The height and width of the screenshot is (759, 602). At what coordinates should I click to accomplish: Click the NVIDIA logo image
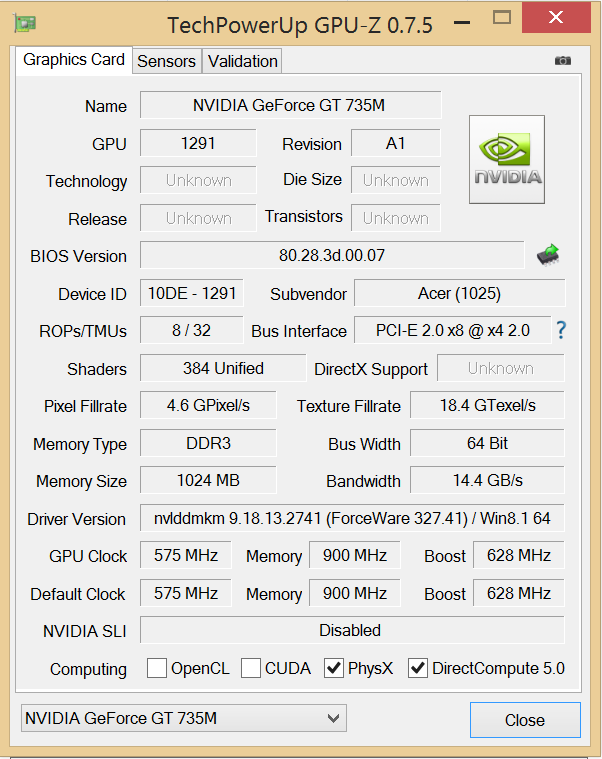507,159
